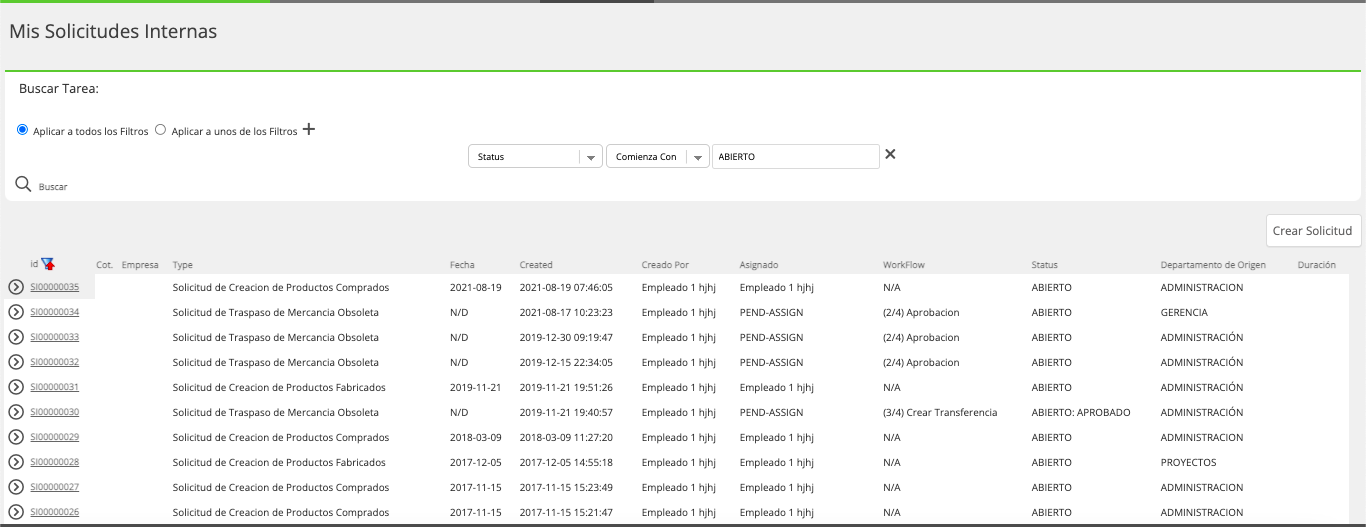
Task: Open request link SI00000027
Action: [x=54, y=487]
